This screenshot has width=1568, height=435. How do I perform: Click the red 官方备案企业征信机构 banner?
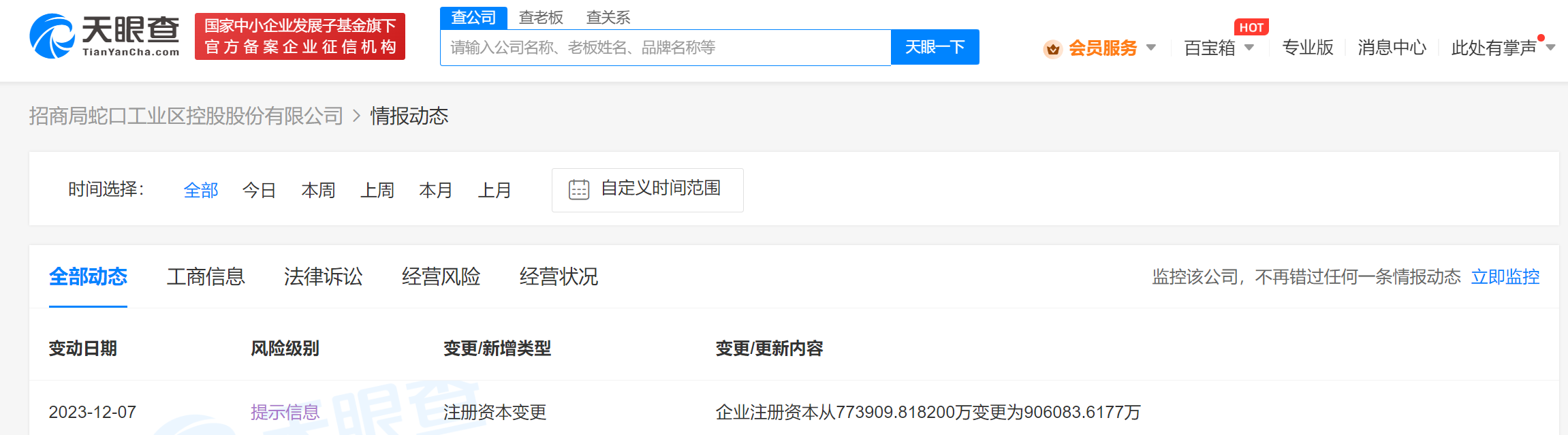300,37
